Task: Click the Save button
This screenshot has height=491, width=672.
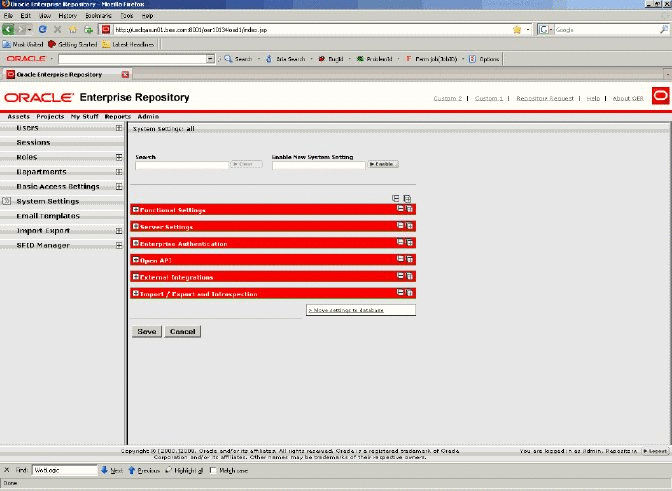Action: [x=147, y=331]
